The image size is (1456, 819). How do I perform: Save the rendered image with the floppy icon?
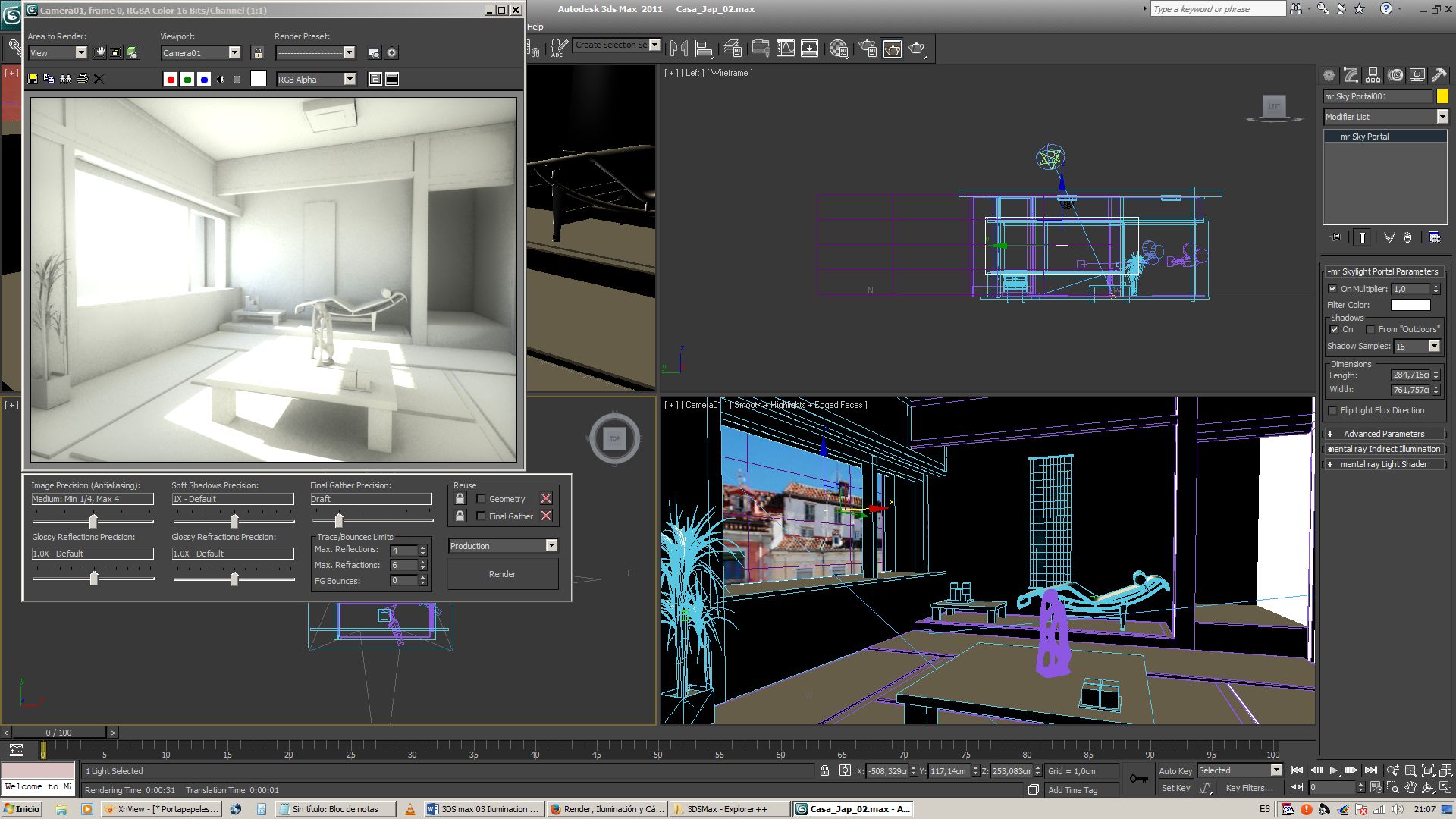click(x=33, y=79)
